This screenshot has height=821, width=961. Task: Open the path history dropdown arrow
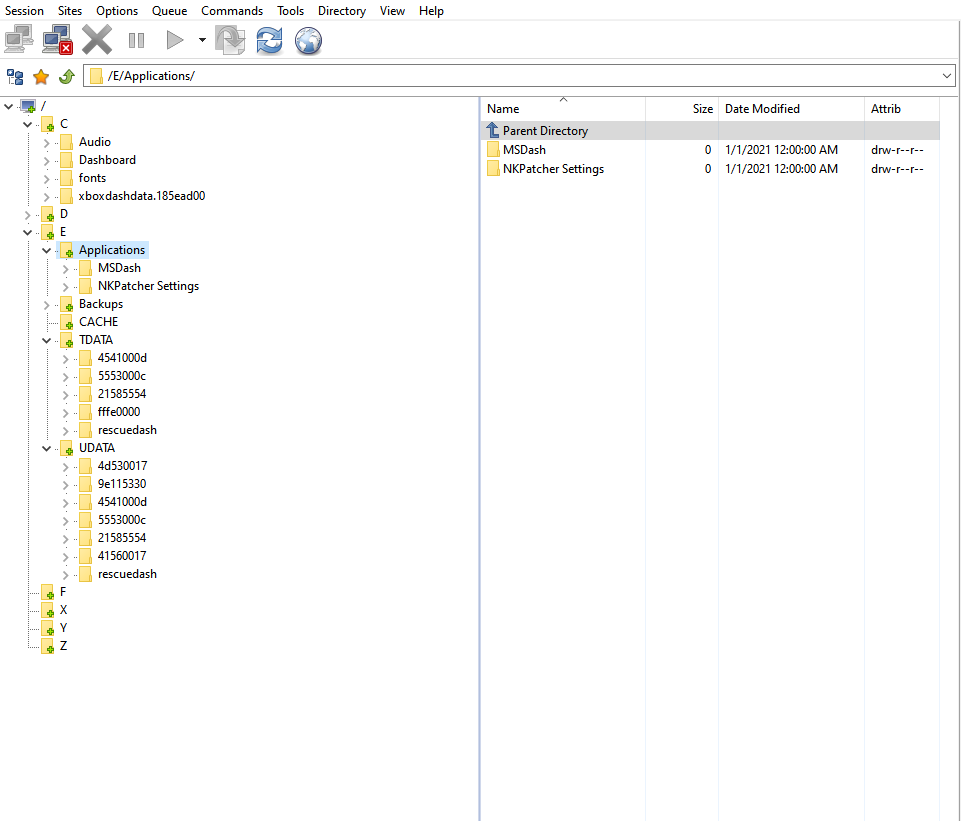tap(946, 76)
